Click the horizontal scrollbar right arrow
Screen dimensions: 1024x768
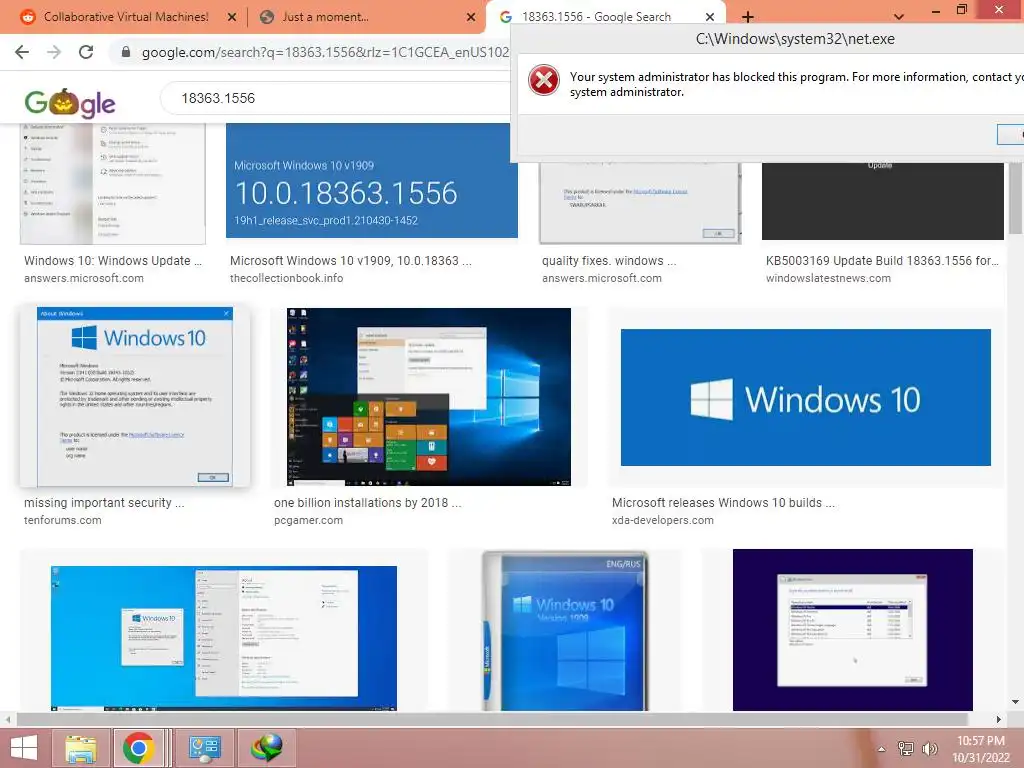998,719
